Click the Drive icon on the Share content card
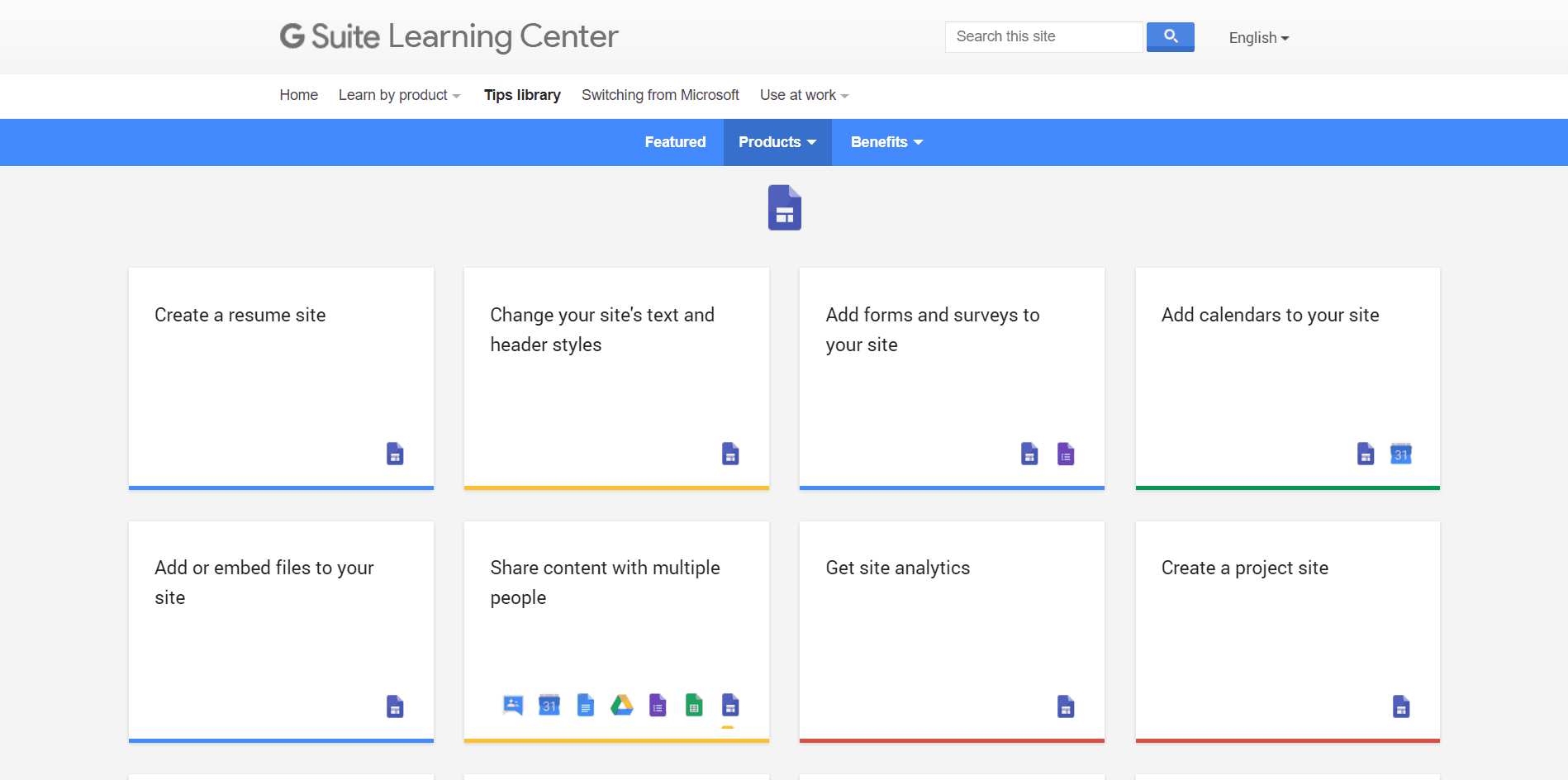The image size is (1568, 780). (621, 705)
